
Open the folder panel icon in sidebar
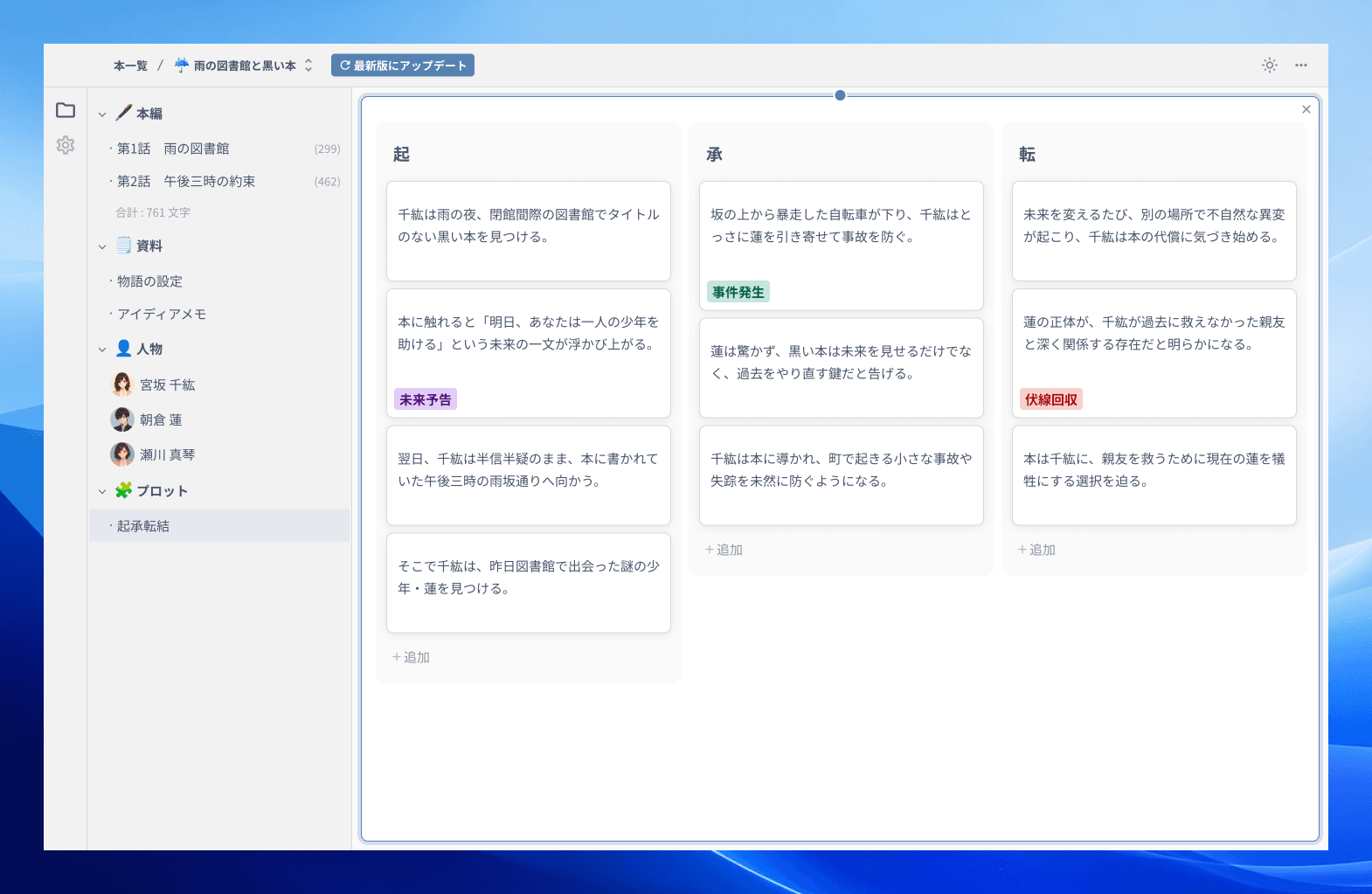pos(66,110)
